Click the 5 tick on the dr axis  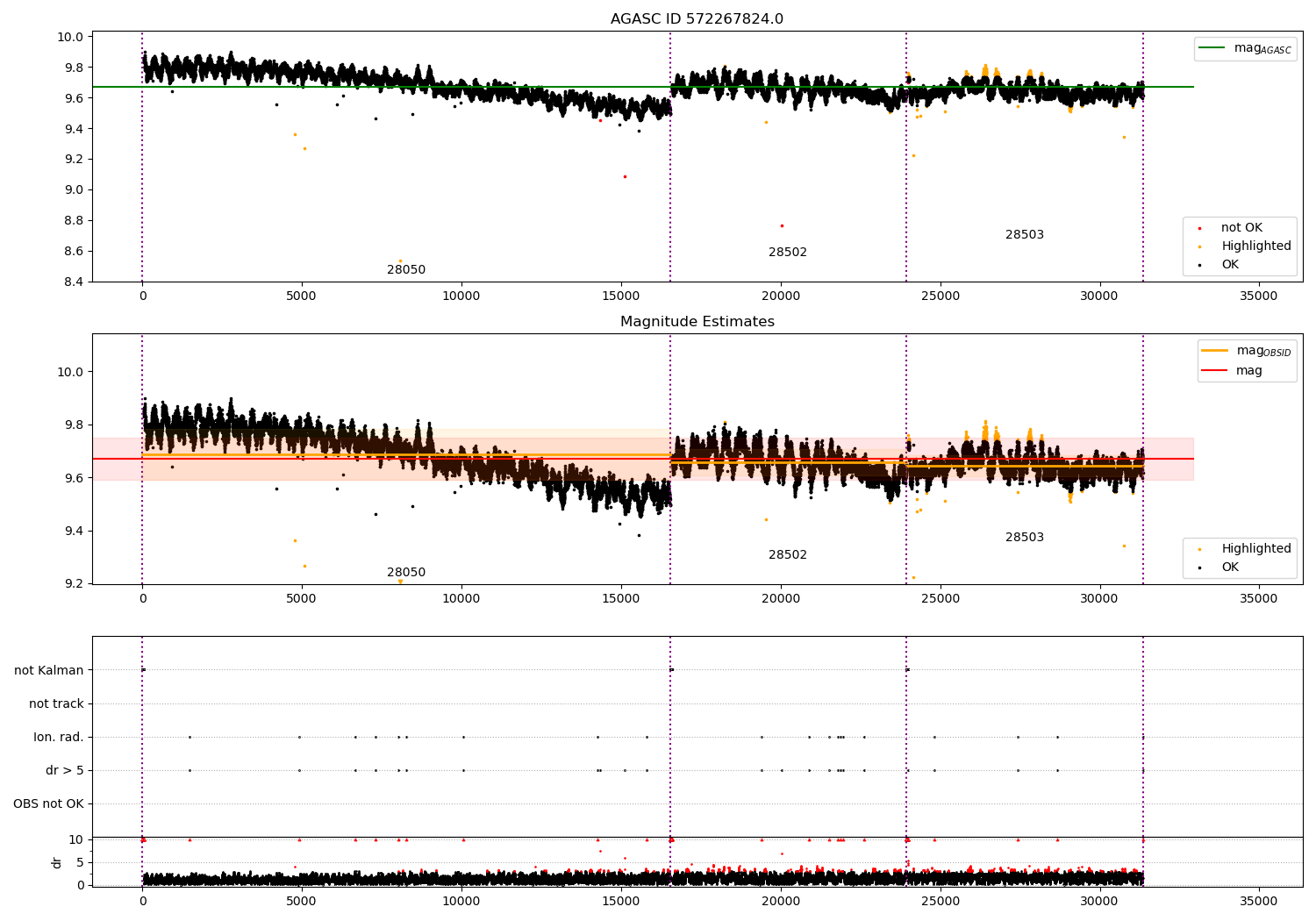80,863
